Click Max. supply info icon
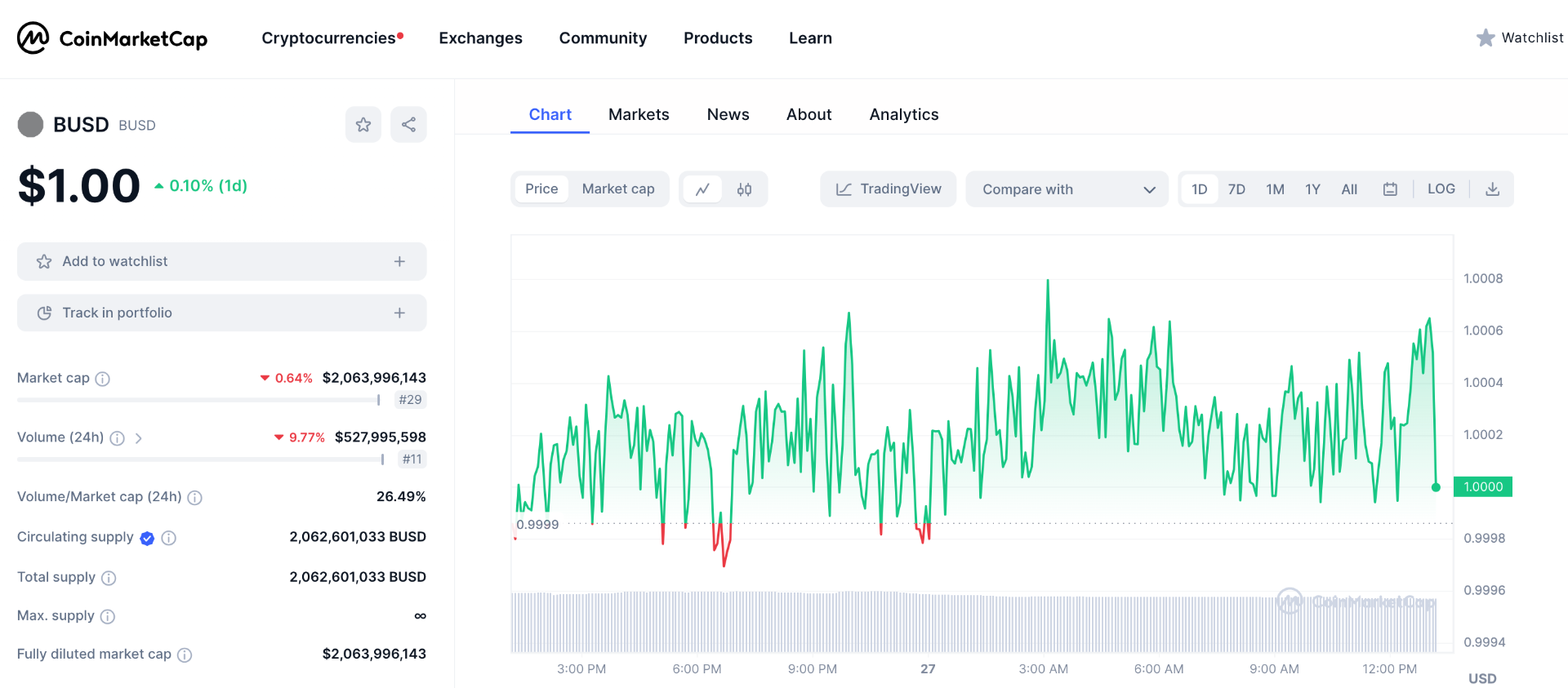Screen dimensions: 1568x688 tap(107, 616)
